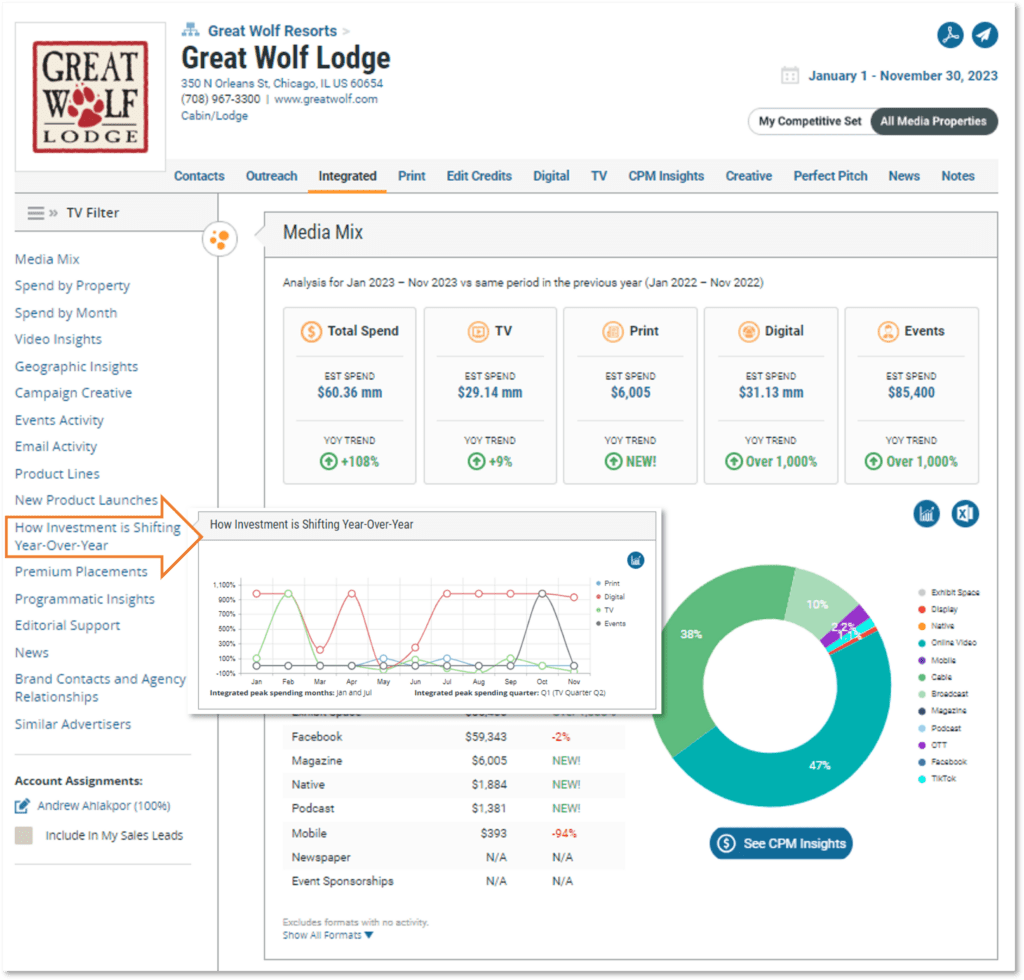Switch to the Perfect Pitch tab
Image resolution: width=1024 pixels, height=980 pixels.
tap(831, 176)
